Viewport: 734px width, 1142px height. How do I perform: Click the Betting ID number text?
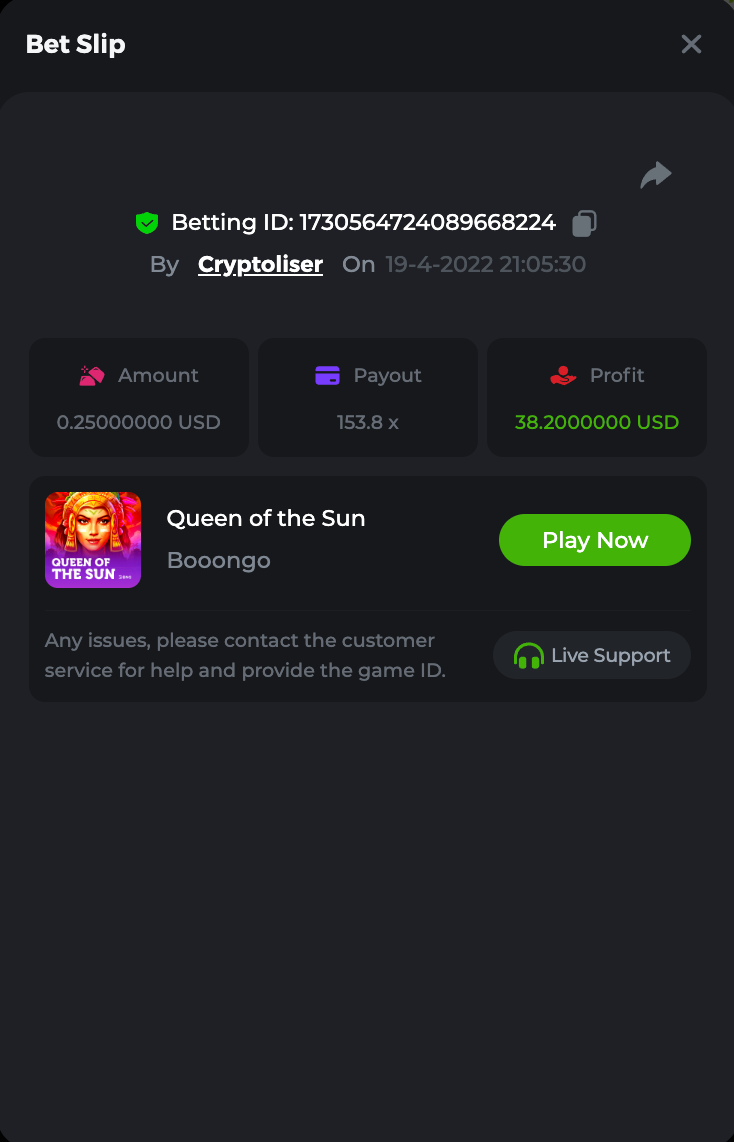tap(427, 223)
